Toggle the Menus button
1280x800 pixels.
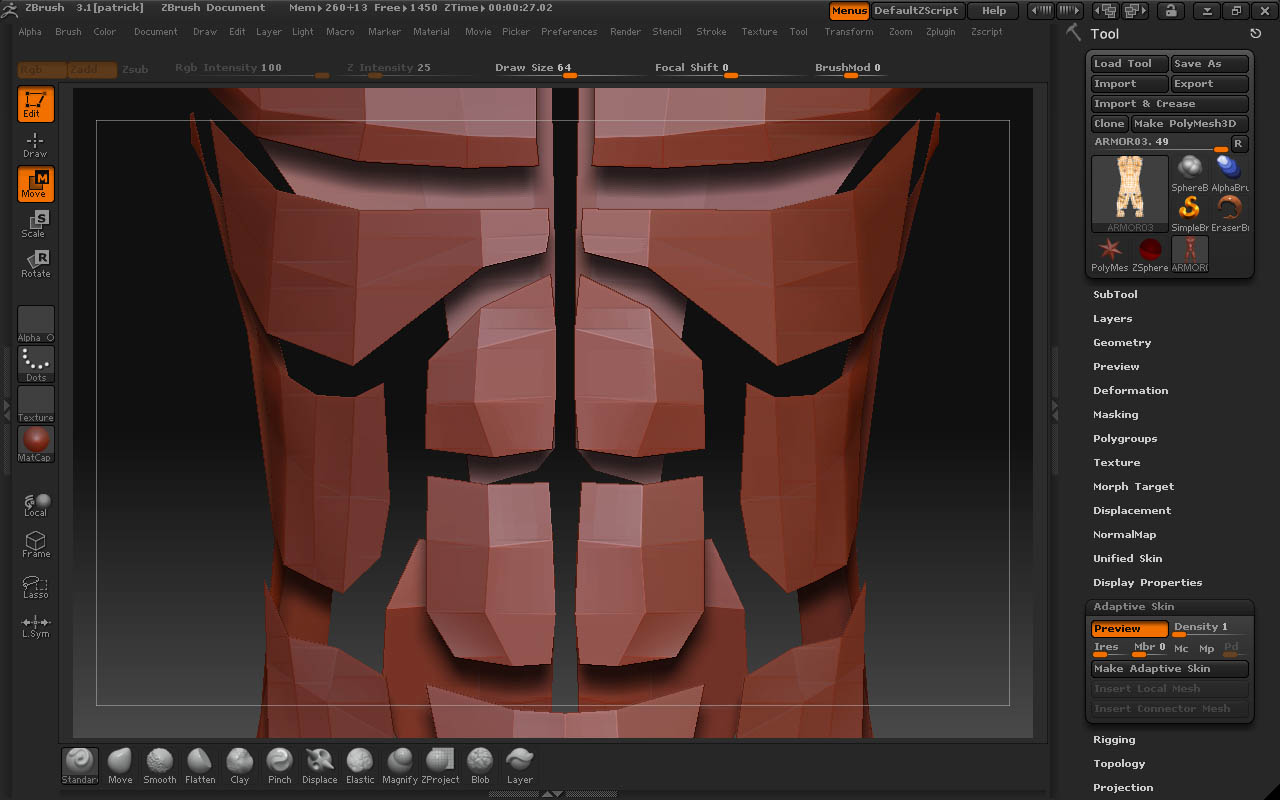(849, 11)
